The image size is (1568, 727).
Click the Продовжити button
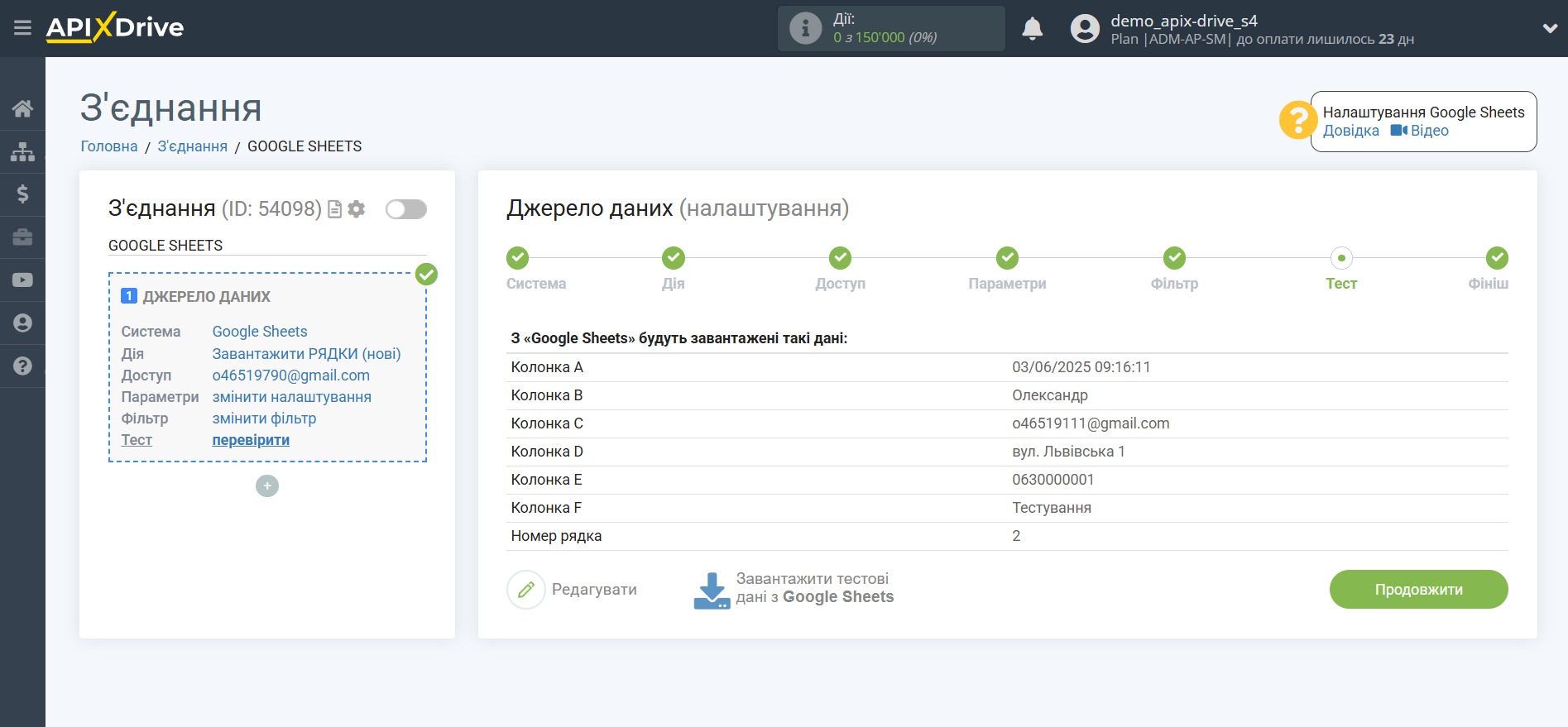point(1418,590)
